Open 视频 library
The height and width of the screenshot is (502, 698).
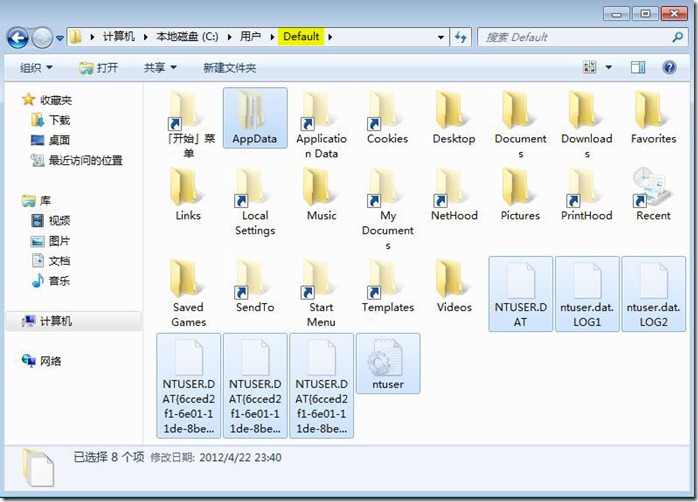point(51,220)
